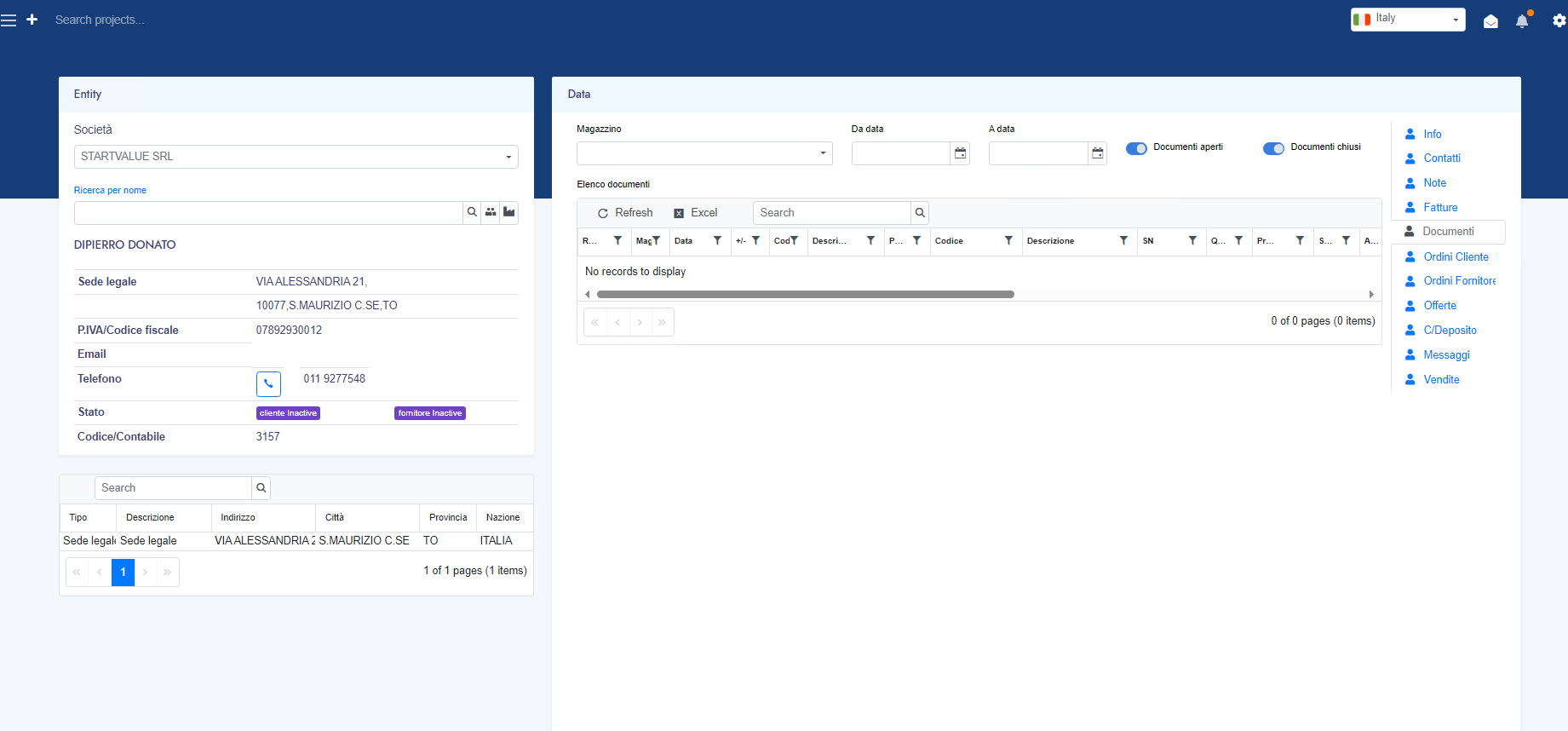Click the search magnifier in Elenco documenti toolbar
Viewport: 1568px width, 731px height.
(920, 213)
